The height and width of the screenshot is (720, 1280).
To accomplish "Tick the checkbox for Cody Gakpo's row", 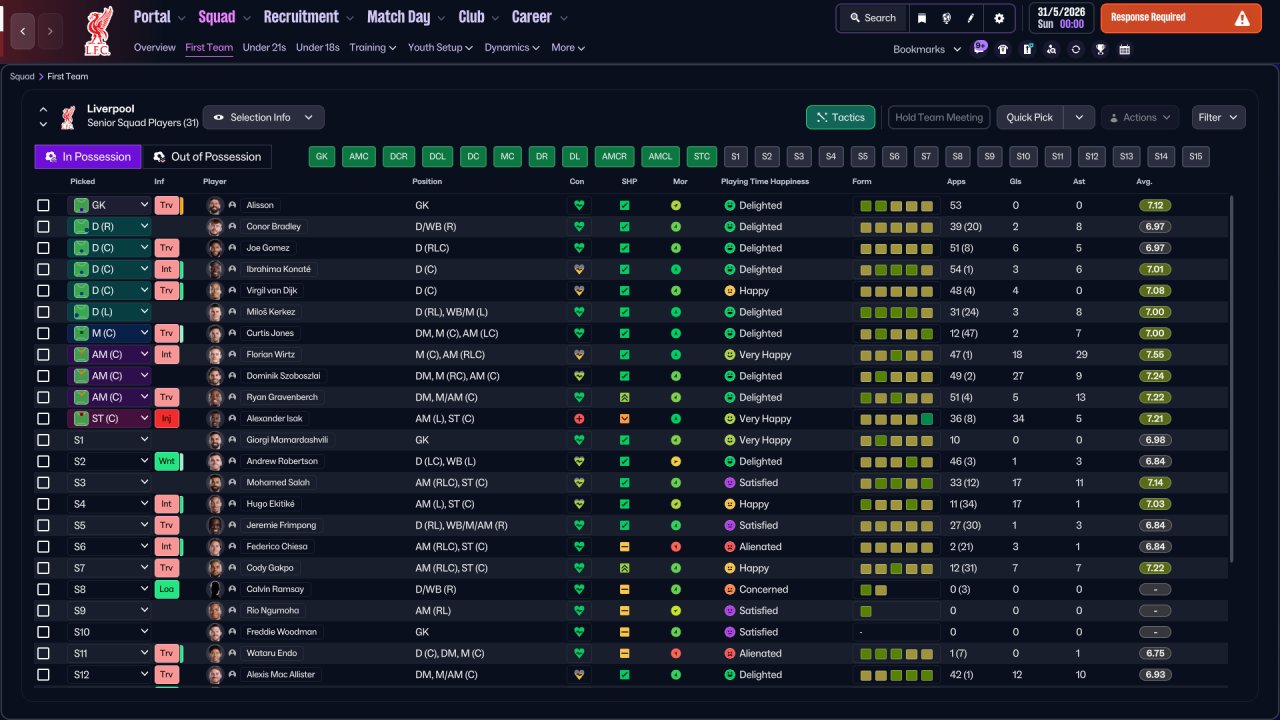I will click(x=43, y=568).
